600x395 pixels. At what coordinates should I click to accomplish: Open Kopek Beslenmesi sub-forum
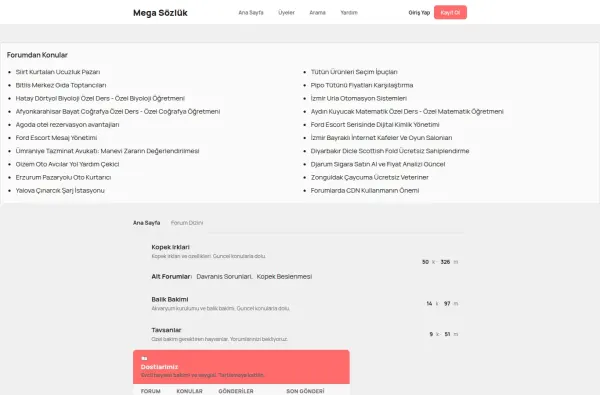(284, 276)
